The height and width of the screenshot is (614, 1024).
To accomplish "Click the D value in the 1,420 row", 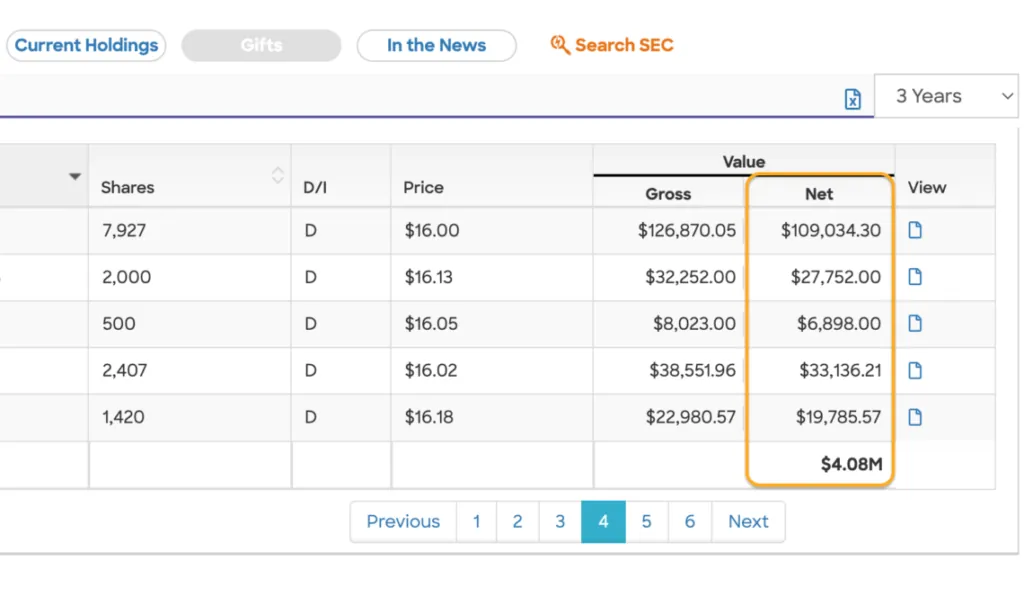I will point(310,417).
